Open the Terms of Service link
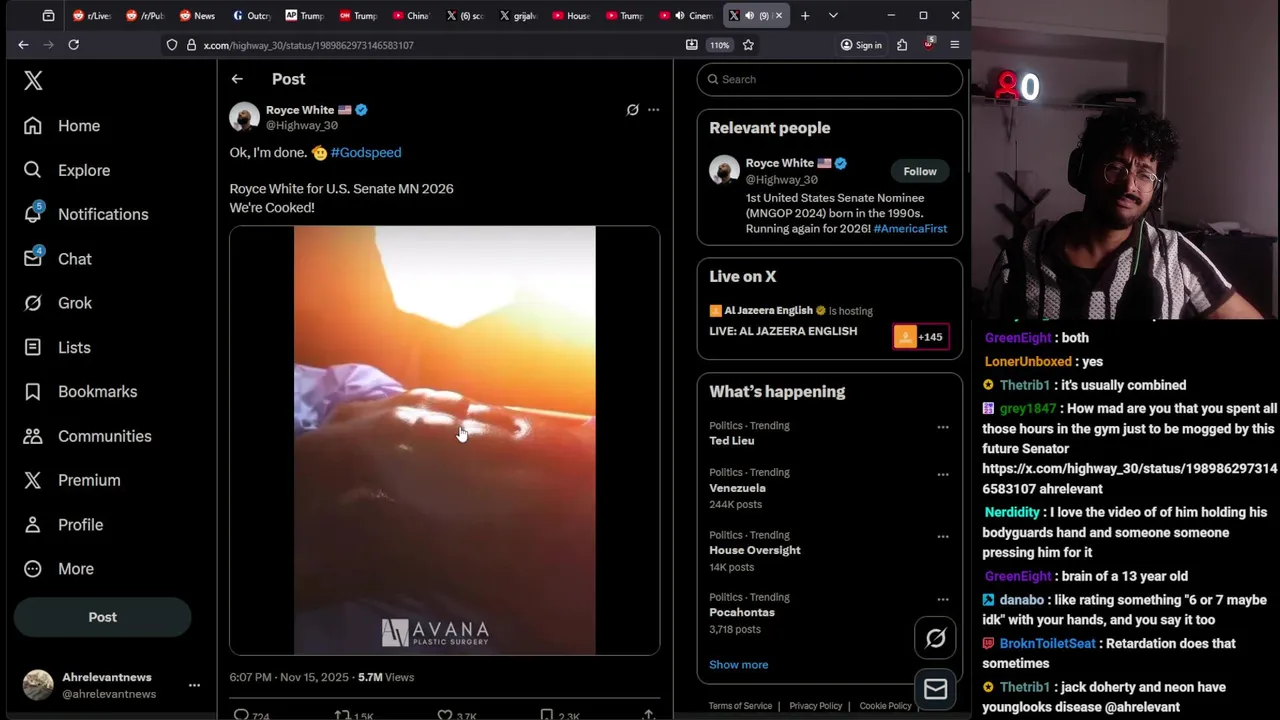 (x=740, y=706)
